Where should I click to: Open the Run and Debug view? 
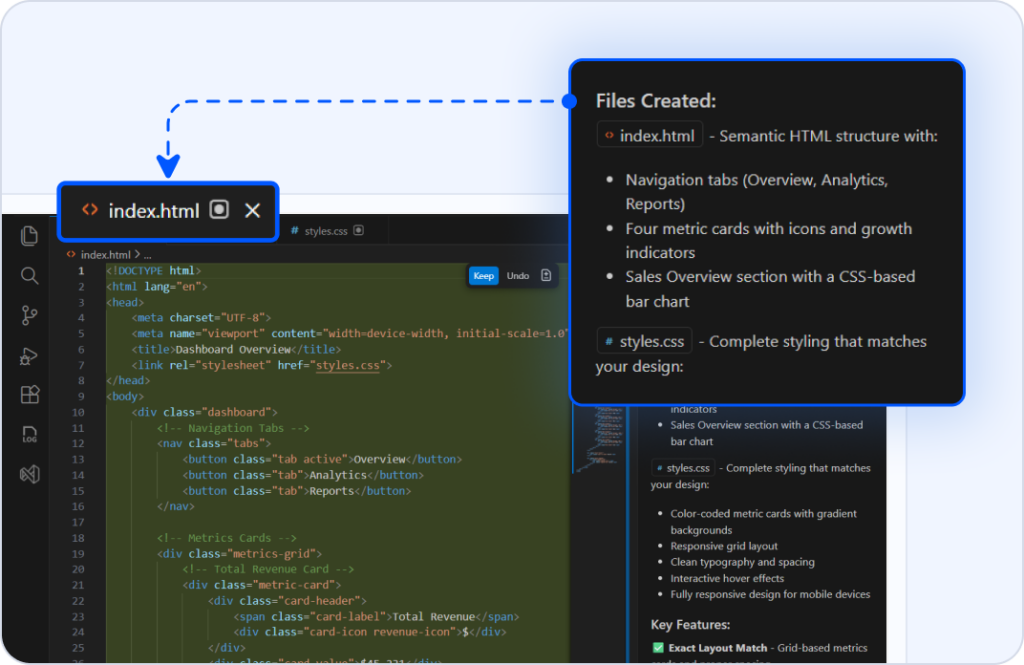29,356
